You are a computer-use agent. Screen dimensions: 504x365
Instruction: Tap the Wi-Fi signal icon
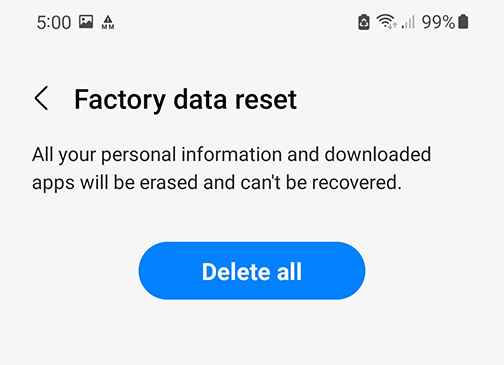[x=385, y=21]
